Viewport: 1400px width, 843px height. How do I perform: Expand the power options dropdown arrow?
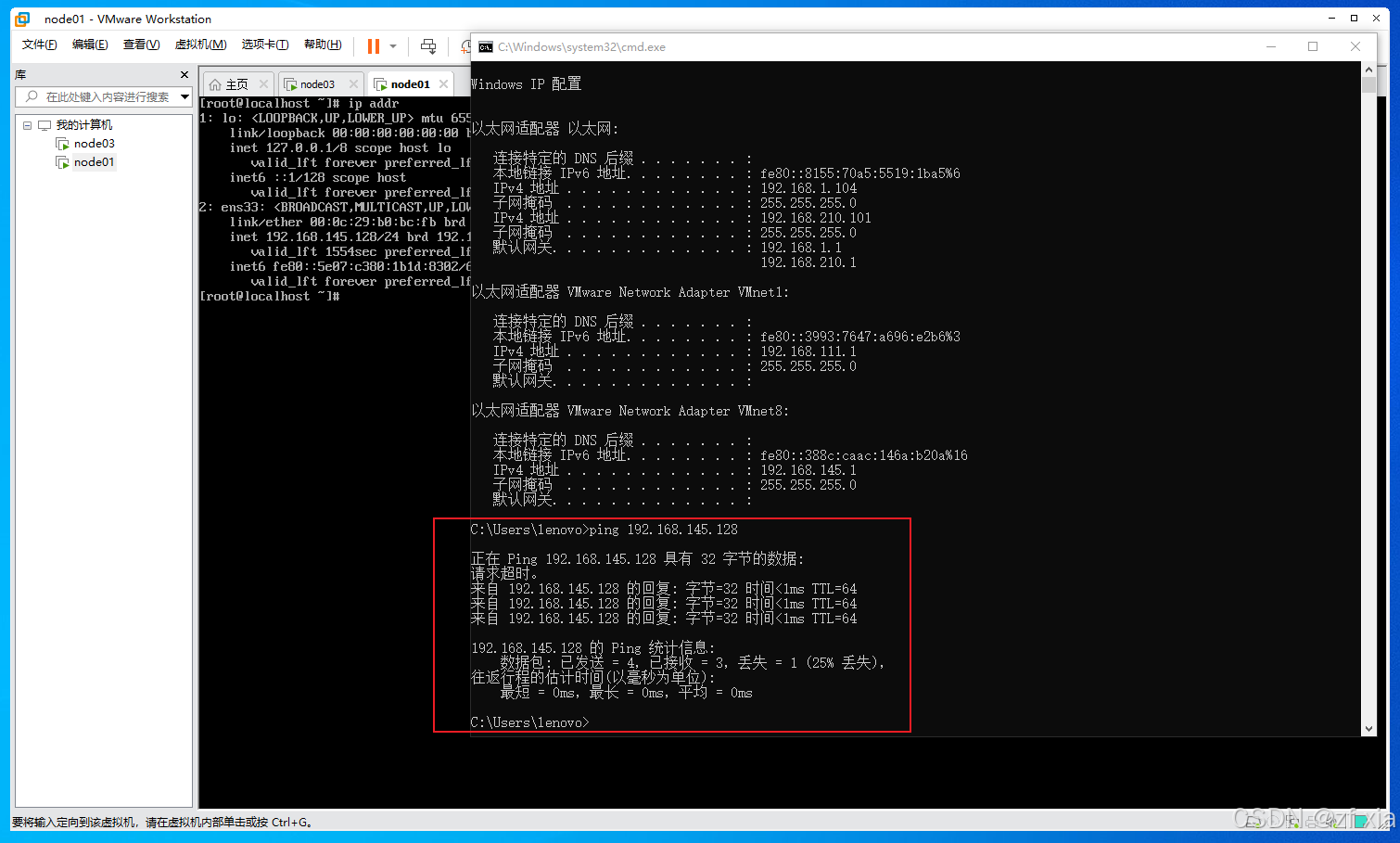pyautogui.click(x=393, y=45)
